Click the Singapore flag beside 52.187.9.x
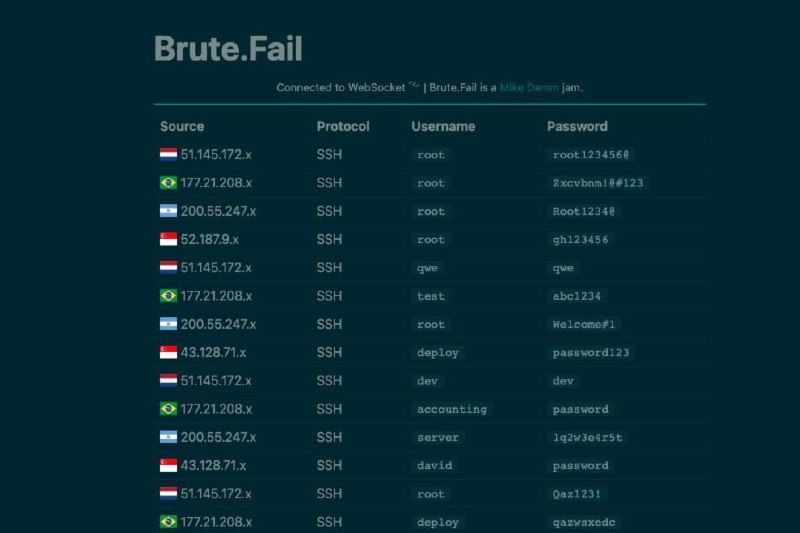The height and width of the screenshot is (533, 800). (x=168, y=239)
